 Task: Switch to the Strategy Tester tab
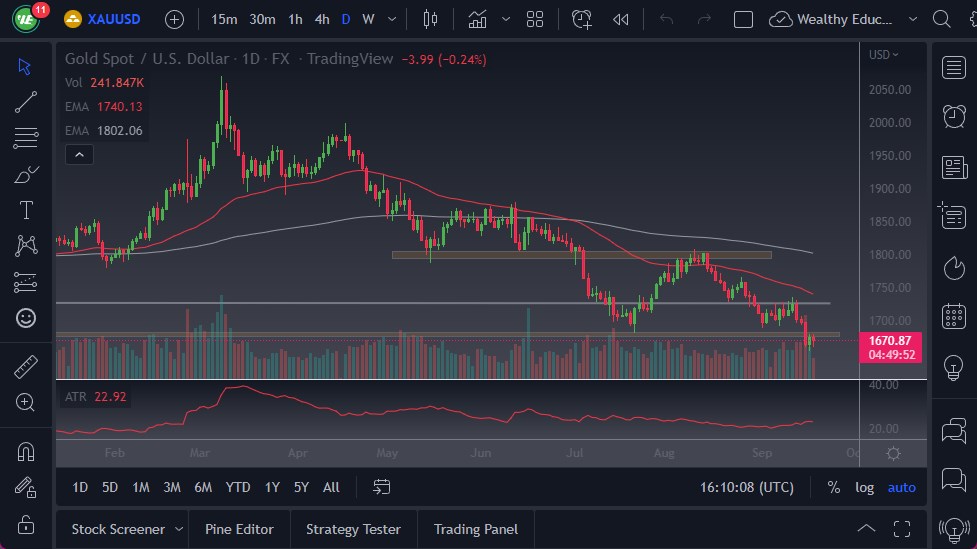click(x=353, y=529)
